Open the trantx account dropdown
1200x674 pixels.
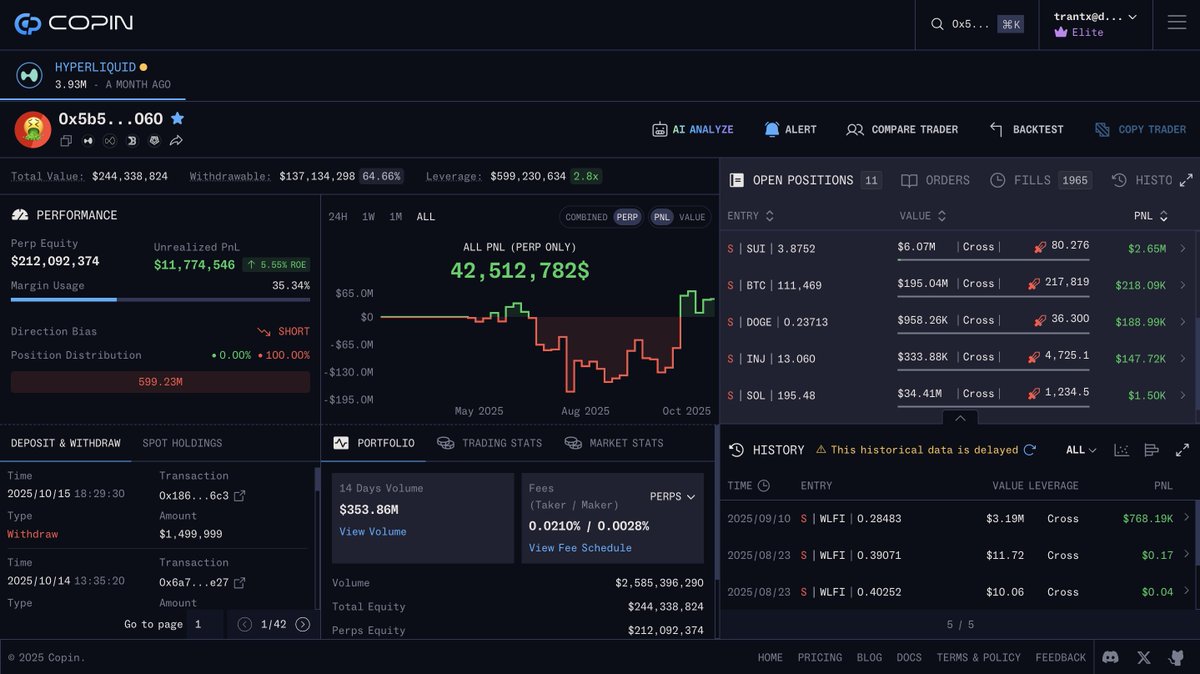click(x=1095, y=24)
